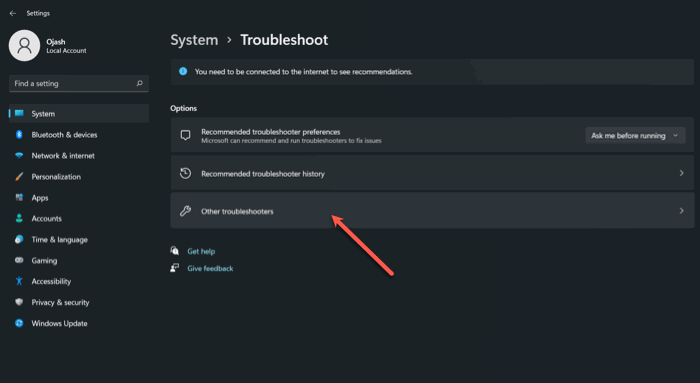Screen dimensions: 700x383
Task: Click the blue info icon in banner
Action: (x=183, y=71)
